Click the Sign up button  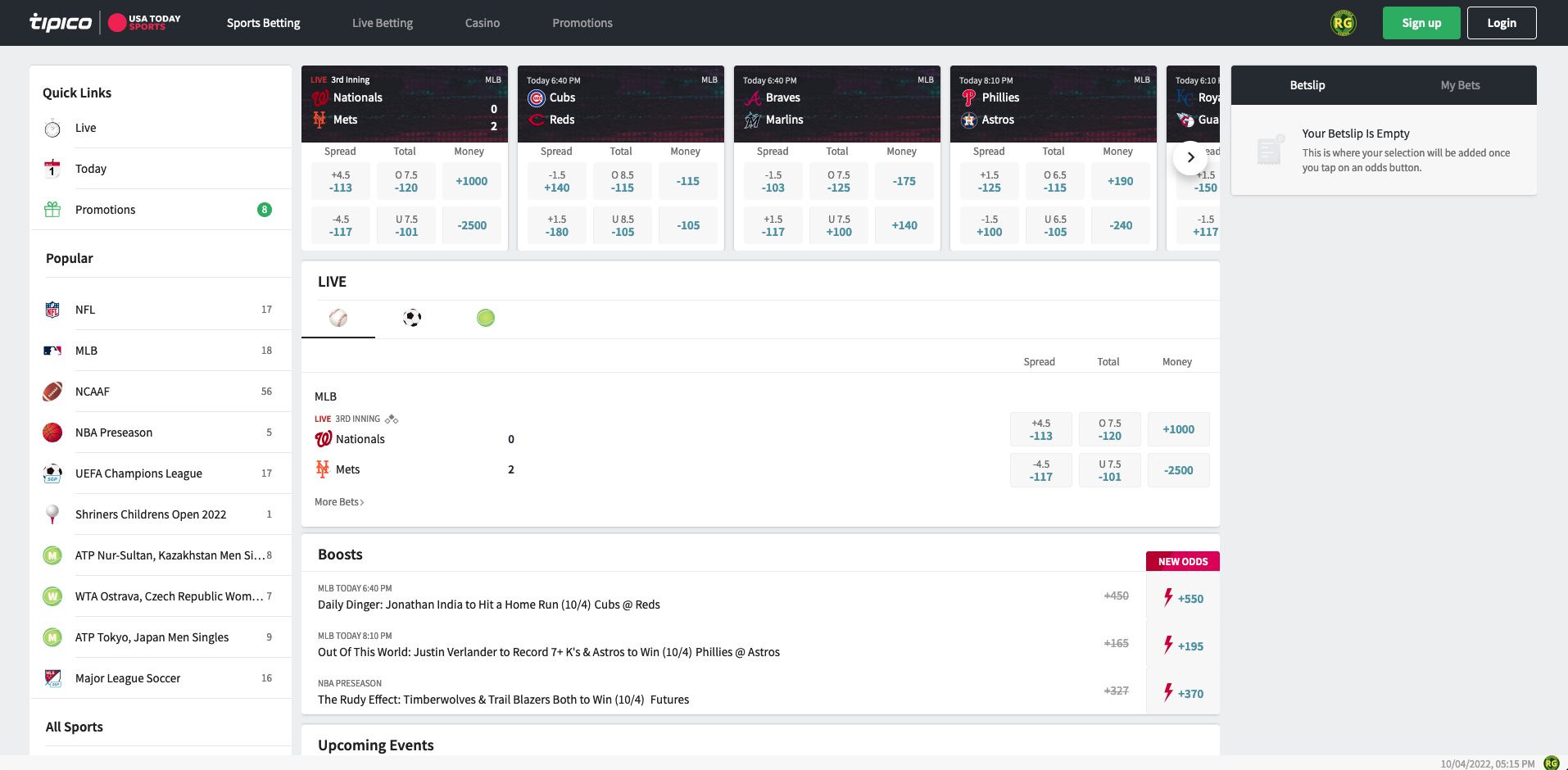(x=1421, y=23)
